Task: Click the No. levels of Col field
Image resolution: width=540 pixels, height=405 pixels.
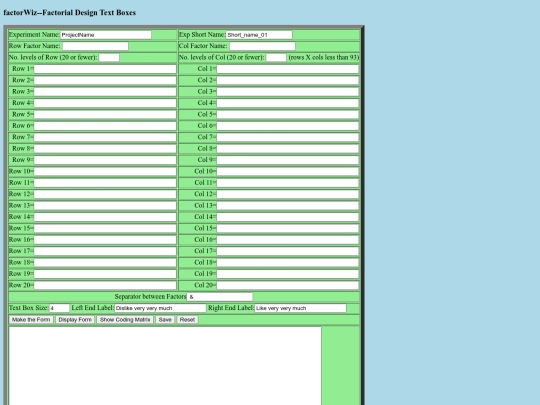Action: point(276,58)
